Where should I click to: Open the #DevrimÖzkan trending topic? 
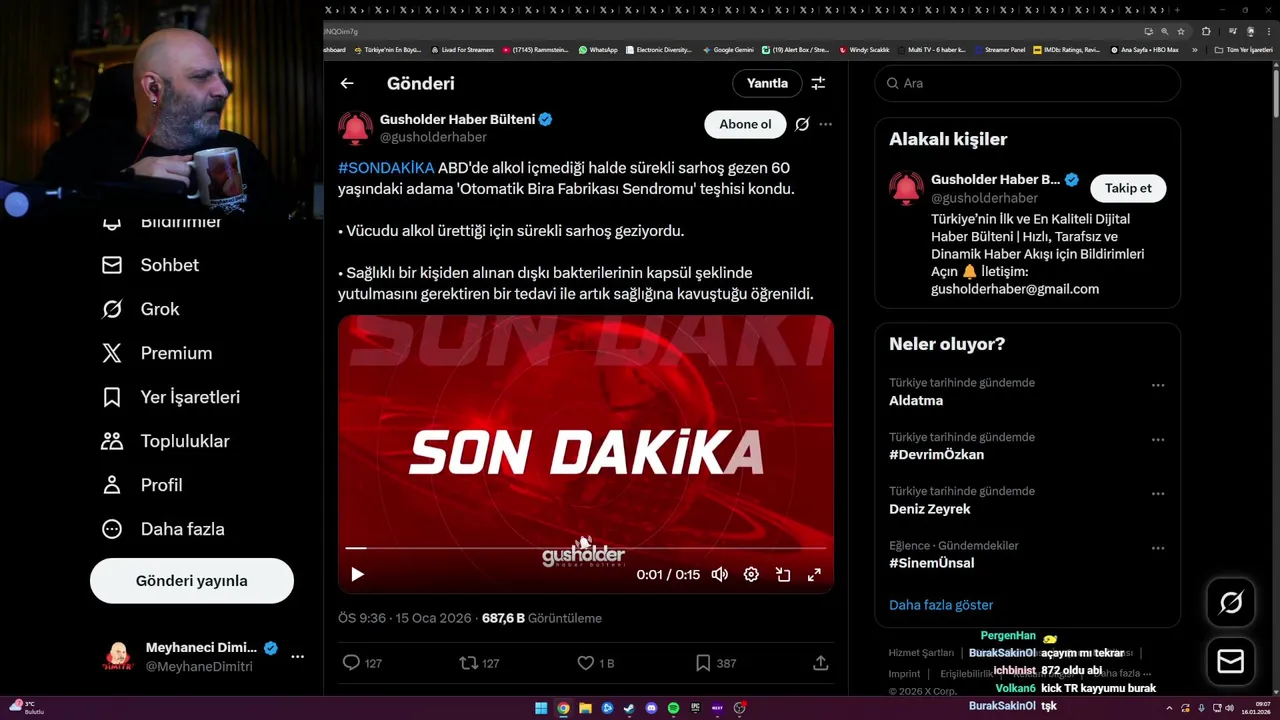[936, 455]
